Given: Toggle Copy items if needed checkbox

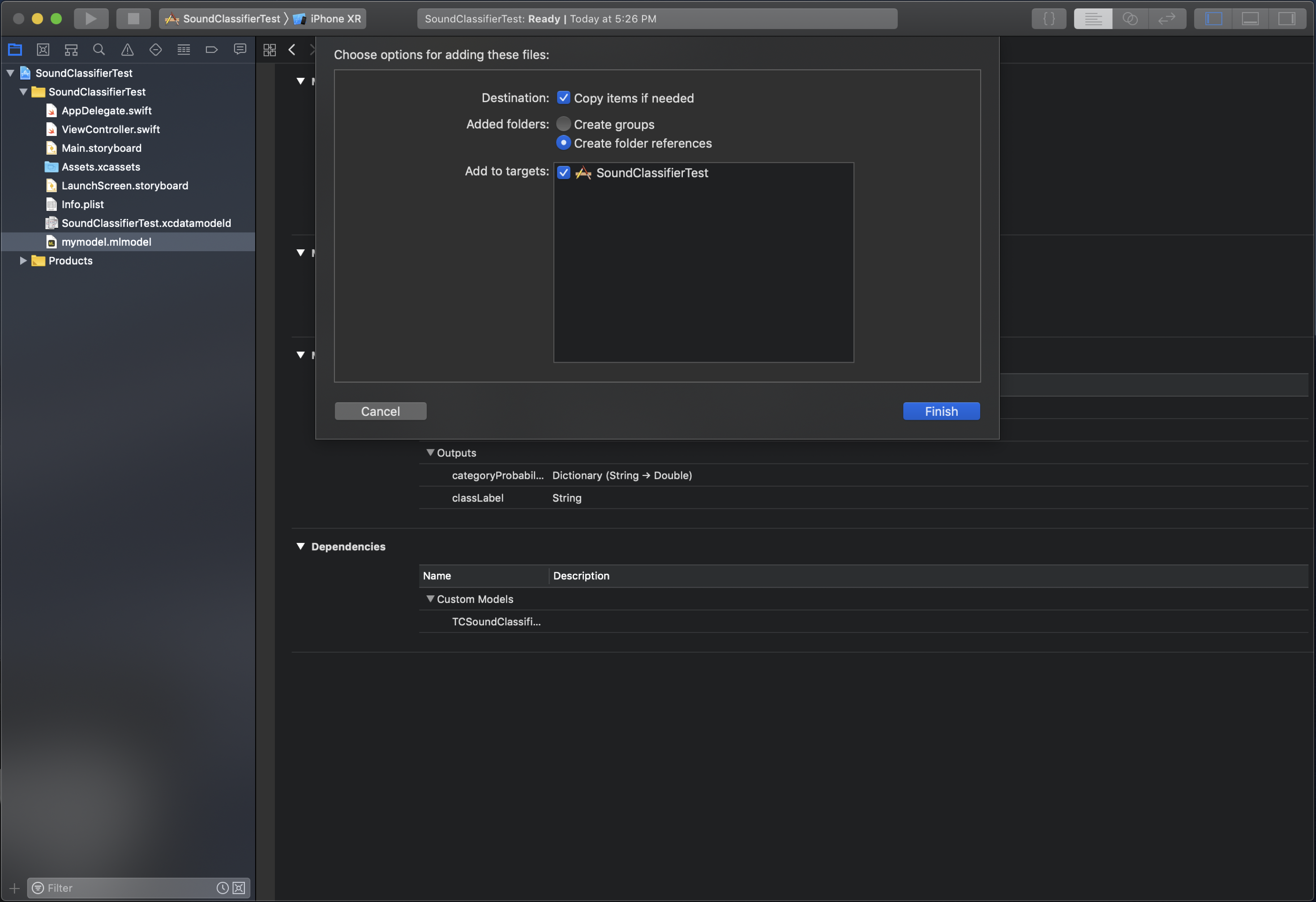Looking at the screenshot, I should pos(563,98).
